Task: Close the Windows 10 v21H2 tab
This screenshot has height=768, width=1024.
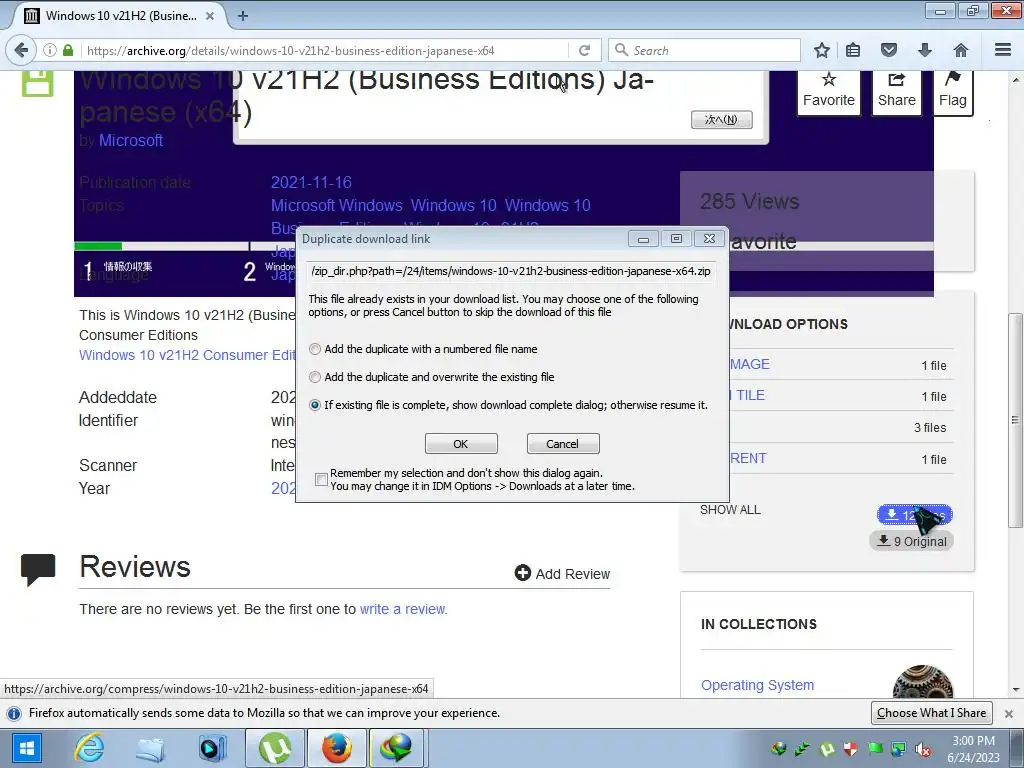Action: click(210, 16)
